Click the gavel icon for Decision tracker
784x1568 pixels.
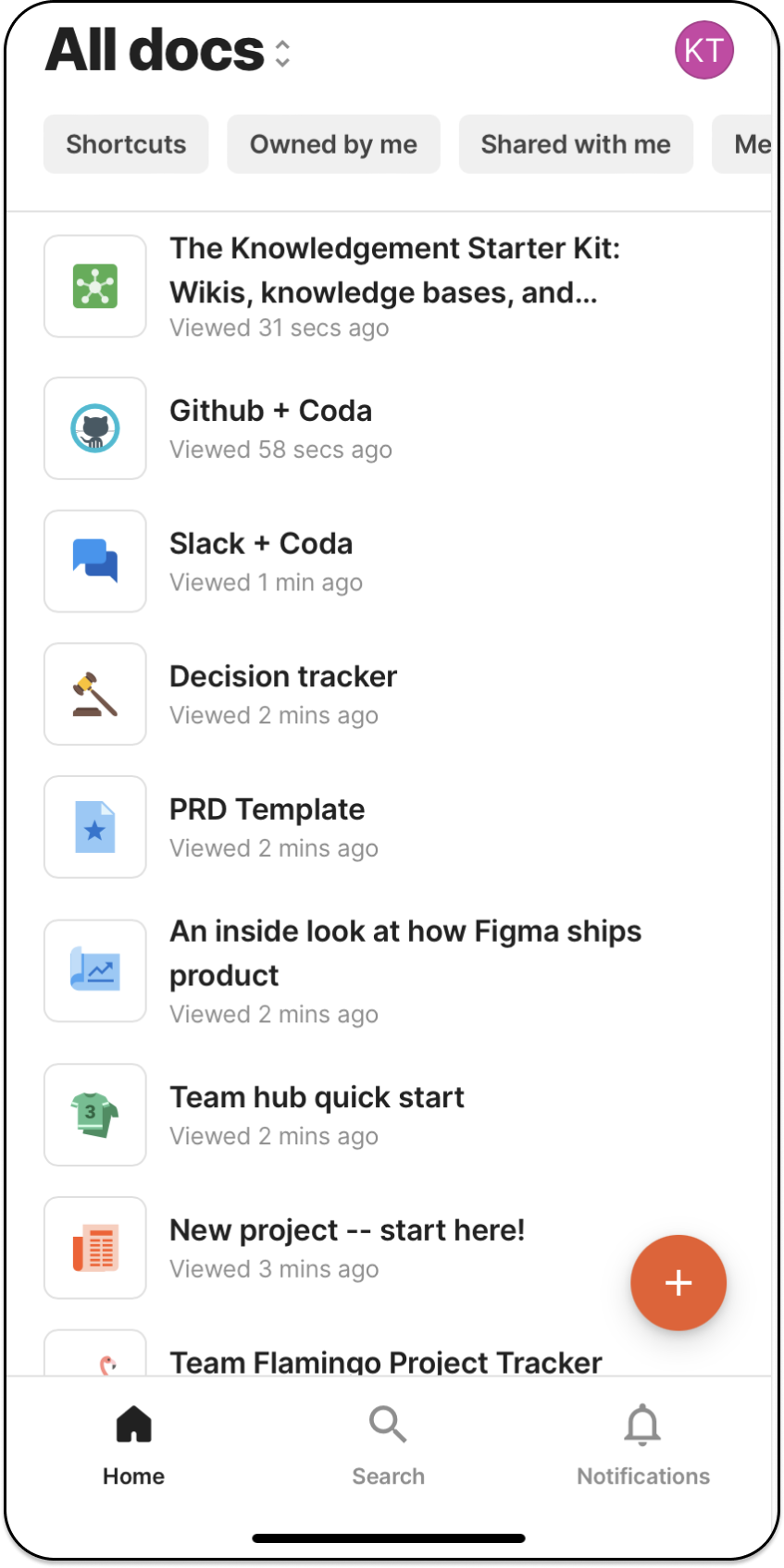(x=94, y=693)
